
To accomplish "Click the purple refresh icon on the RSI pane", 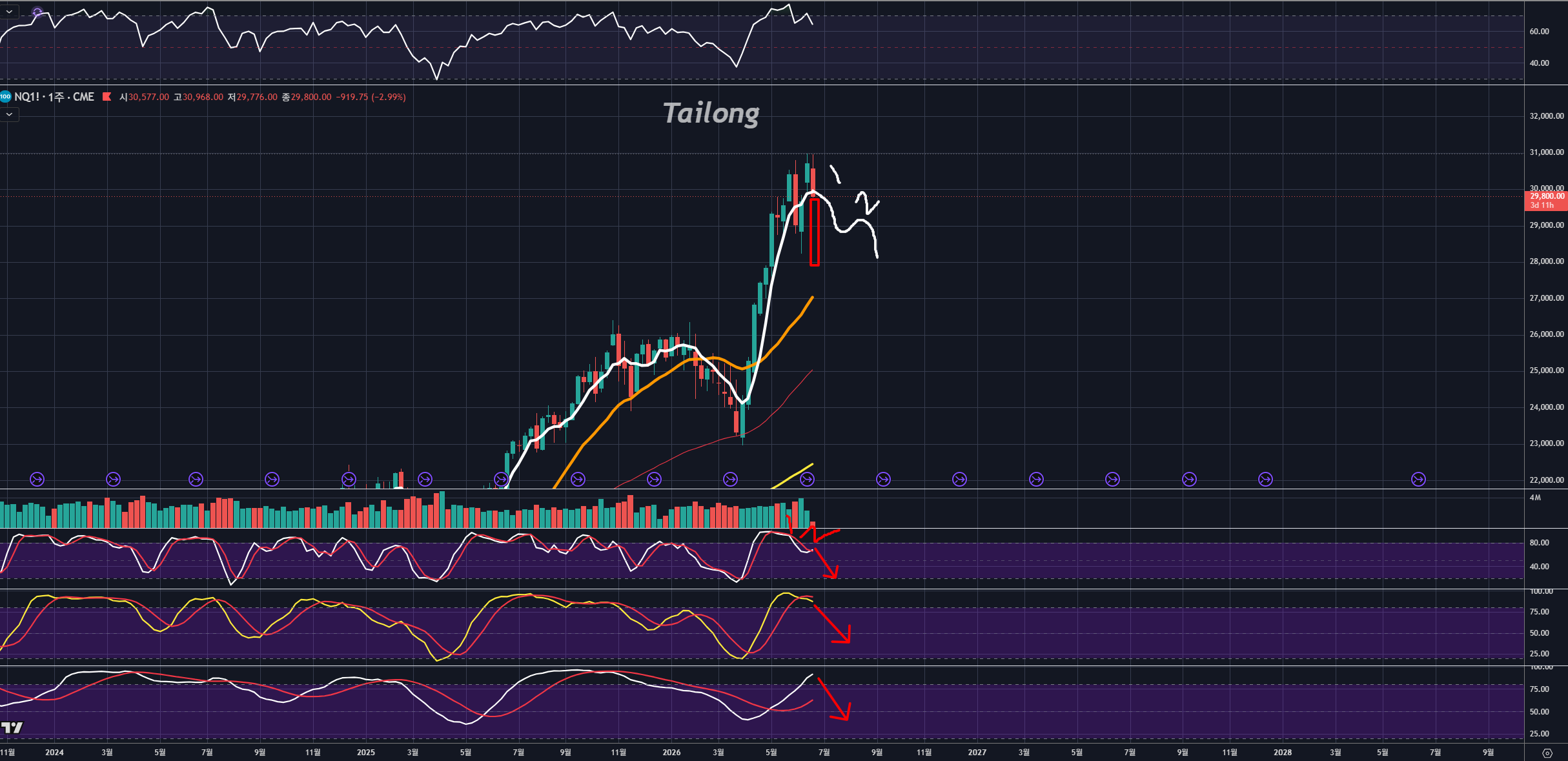I will coord(37,12).
